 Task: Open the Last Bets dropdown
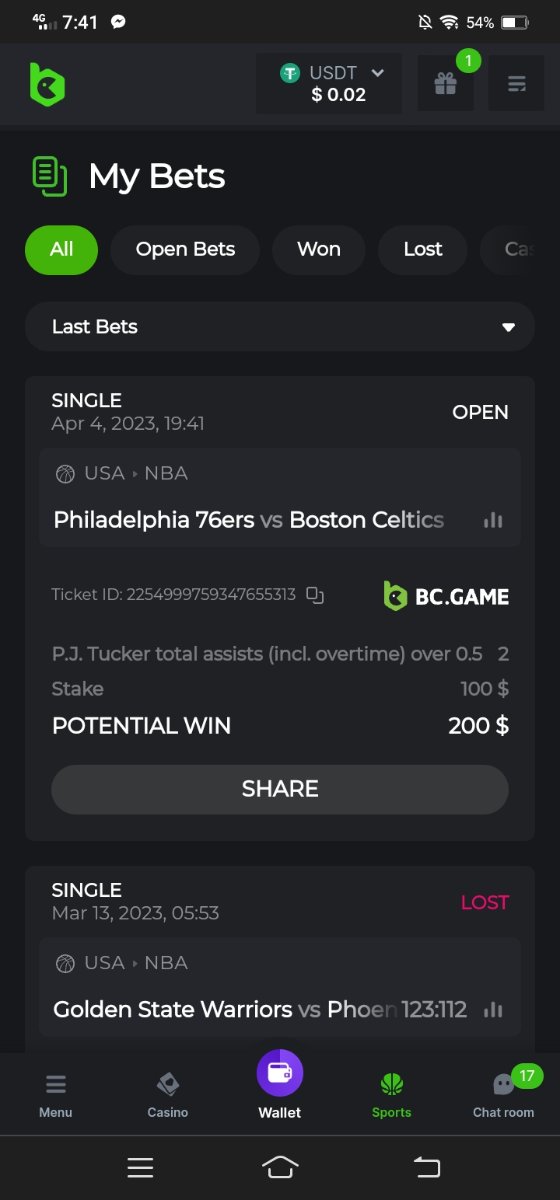[x=280, y=327]
